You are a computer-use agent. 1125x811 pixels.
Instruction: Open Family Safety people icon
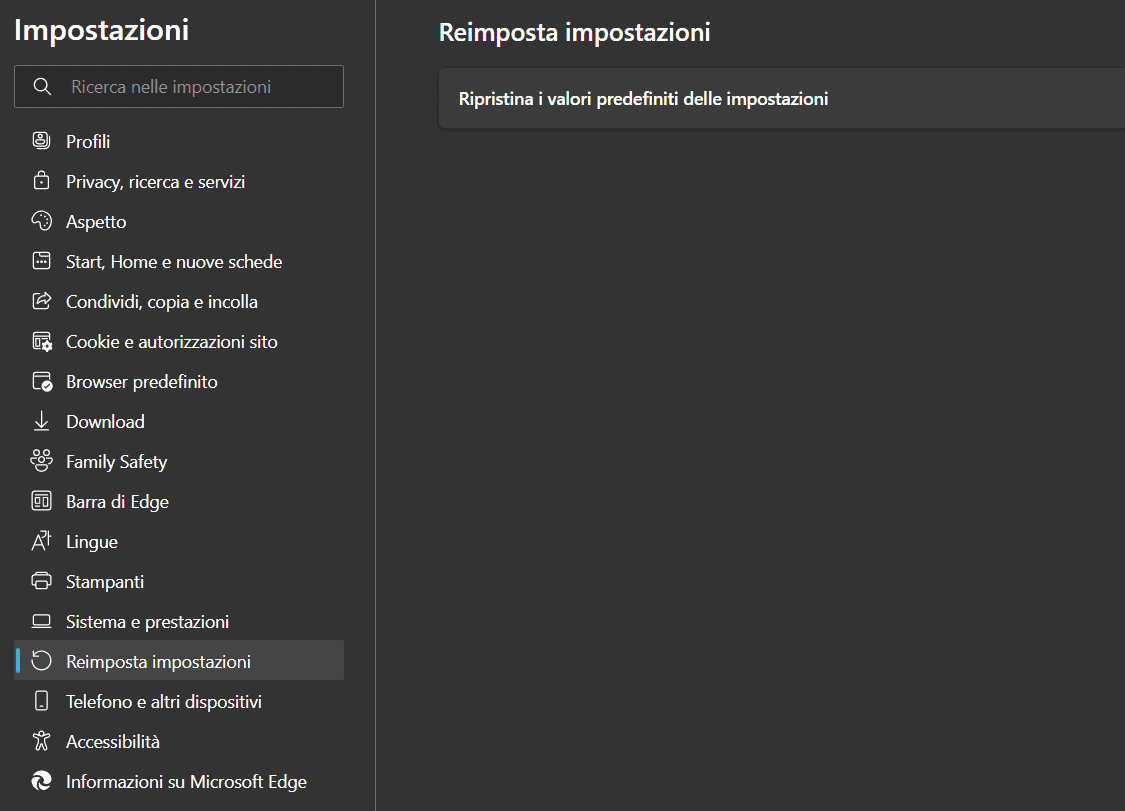[x=41, y=461]
